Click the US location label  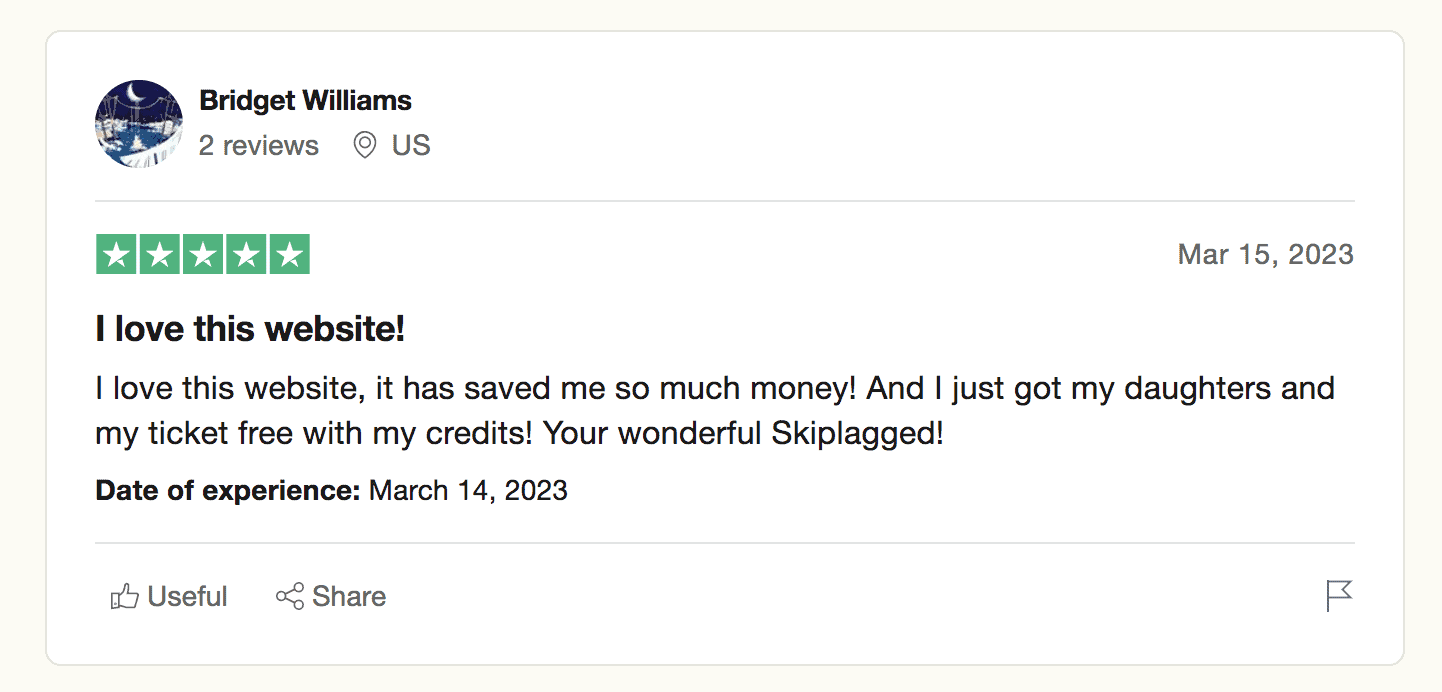click(412, 145)
